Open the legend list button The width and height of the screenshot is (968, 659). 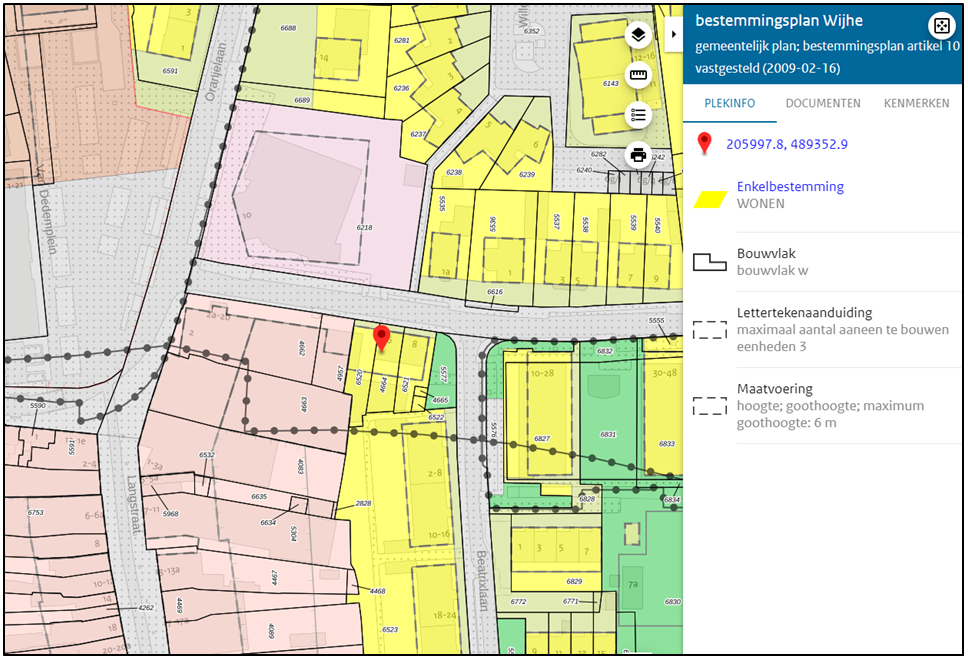[638, 115]
